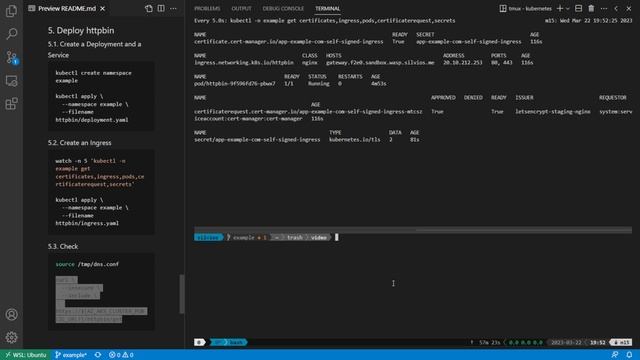
Task: Click the tmux session number badge
Action: pyautogui.click(x=199, y=342)
